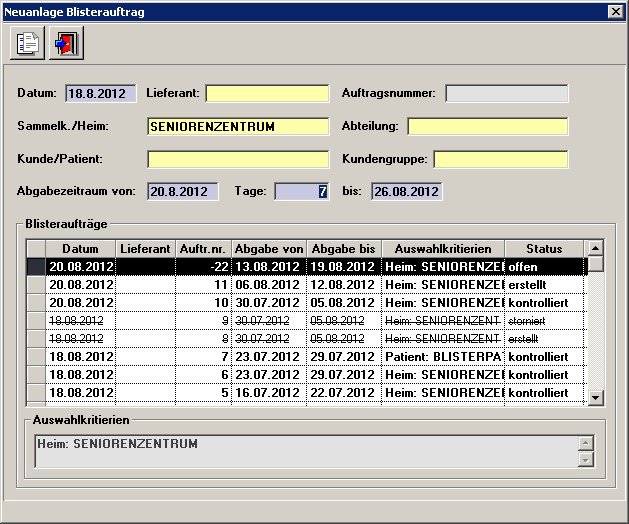629x524 pixels.
Task: Click the Abgabe von column header
Action: 268,248
